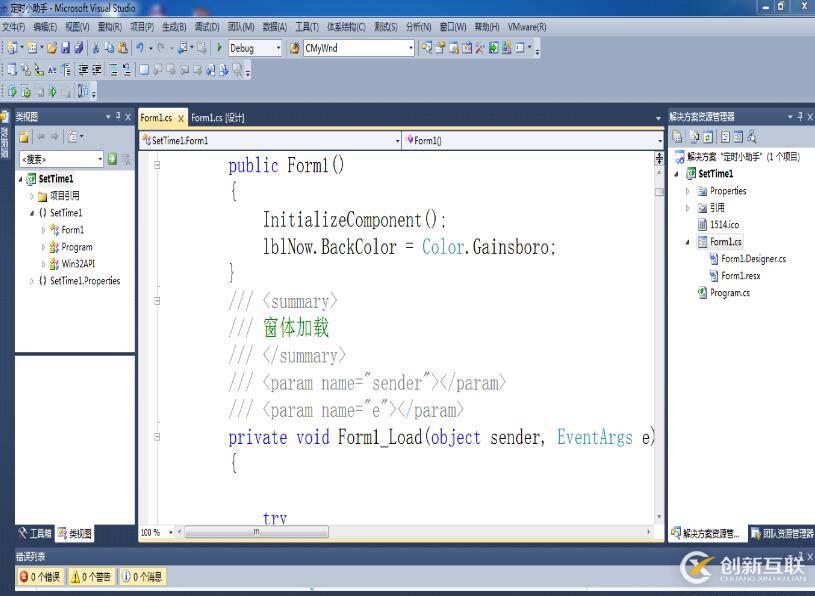Toggle auto-hide pin on 解决方案资源管理器 panel
Viewport: 815px width, 596px height.
[800, 116]
